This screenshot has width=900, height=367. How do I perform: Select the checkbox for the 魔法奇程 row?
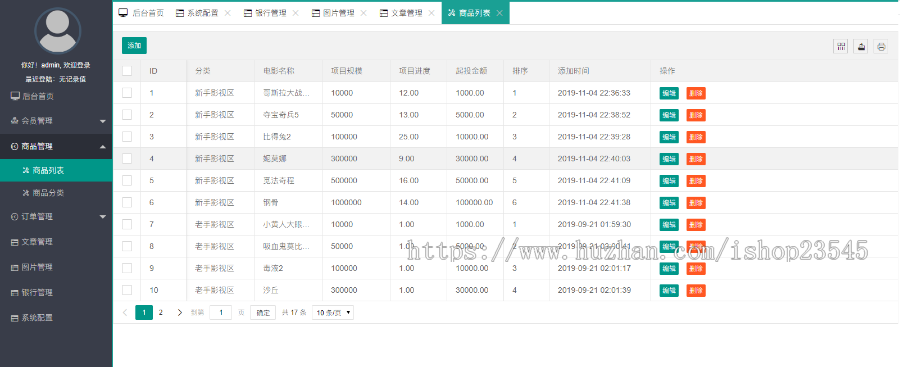pyautogui.click(x=127, y=180)
